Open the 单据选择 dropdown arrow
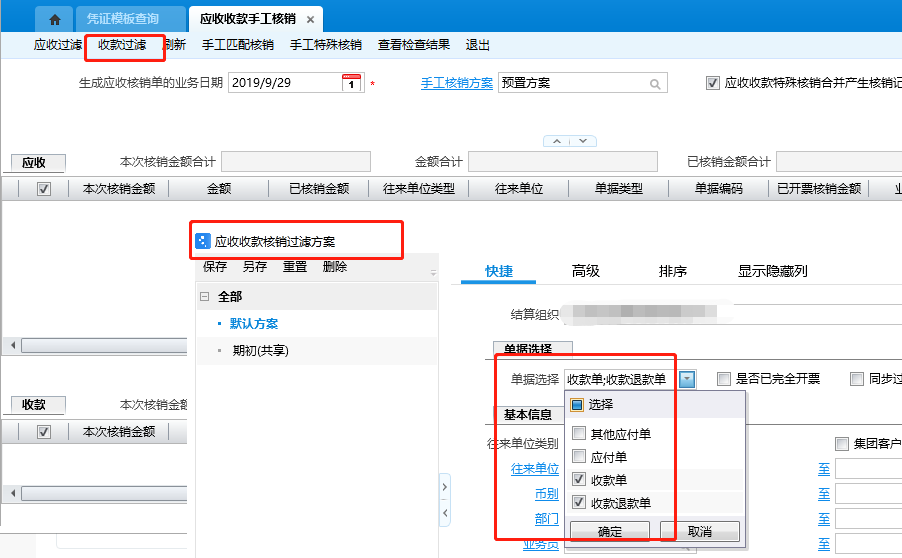This screenshot has width=902, height=558. [687, 379]
